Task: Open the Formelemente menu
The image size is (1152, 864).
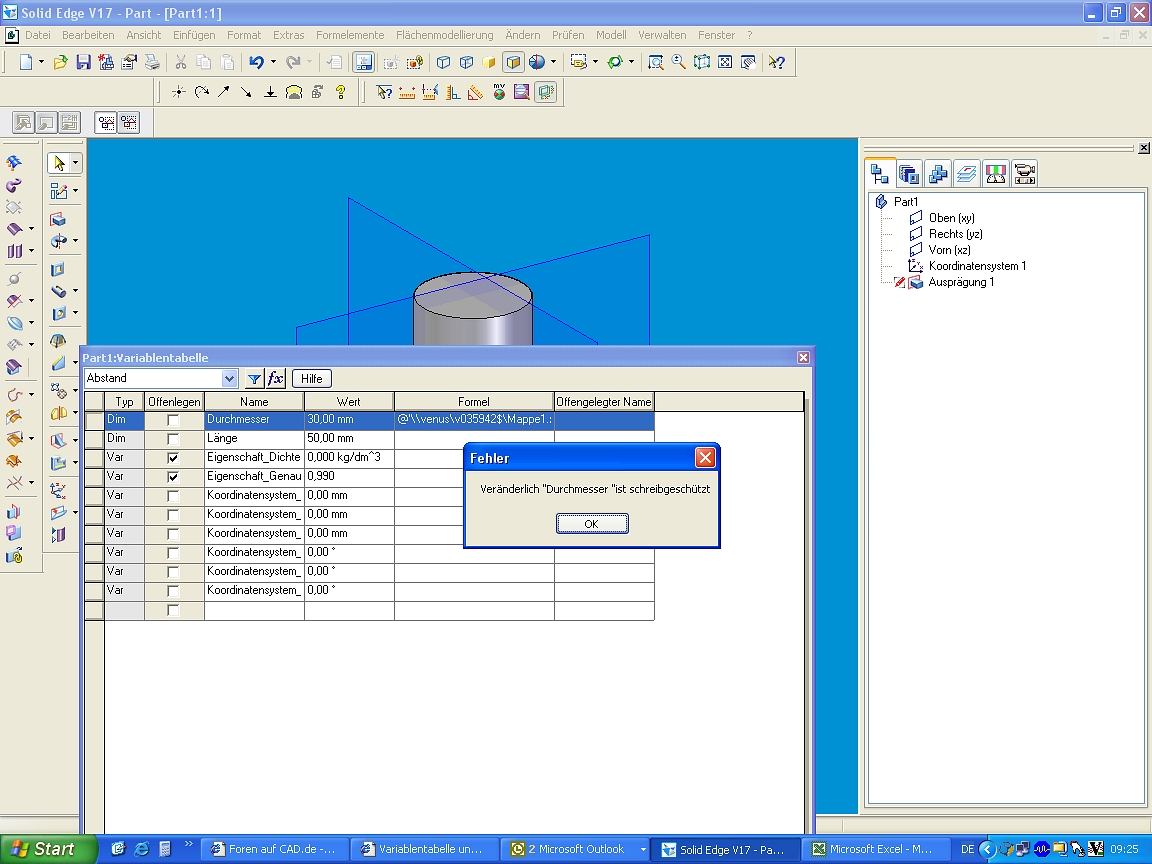Action: 350,35
